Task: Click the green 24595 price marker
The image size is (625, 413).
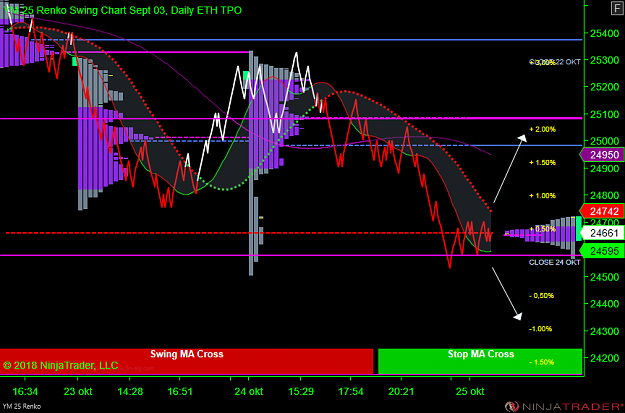Action: tap(603, 251)
